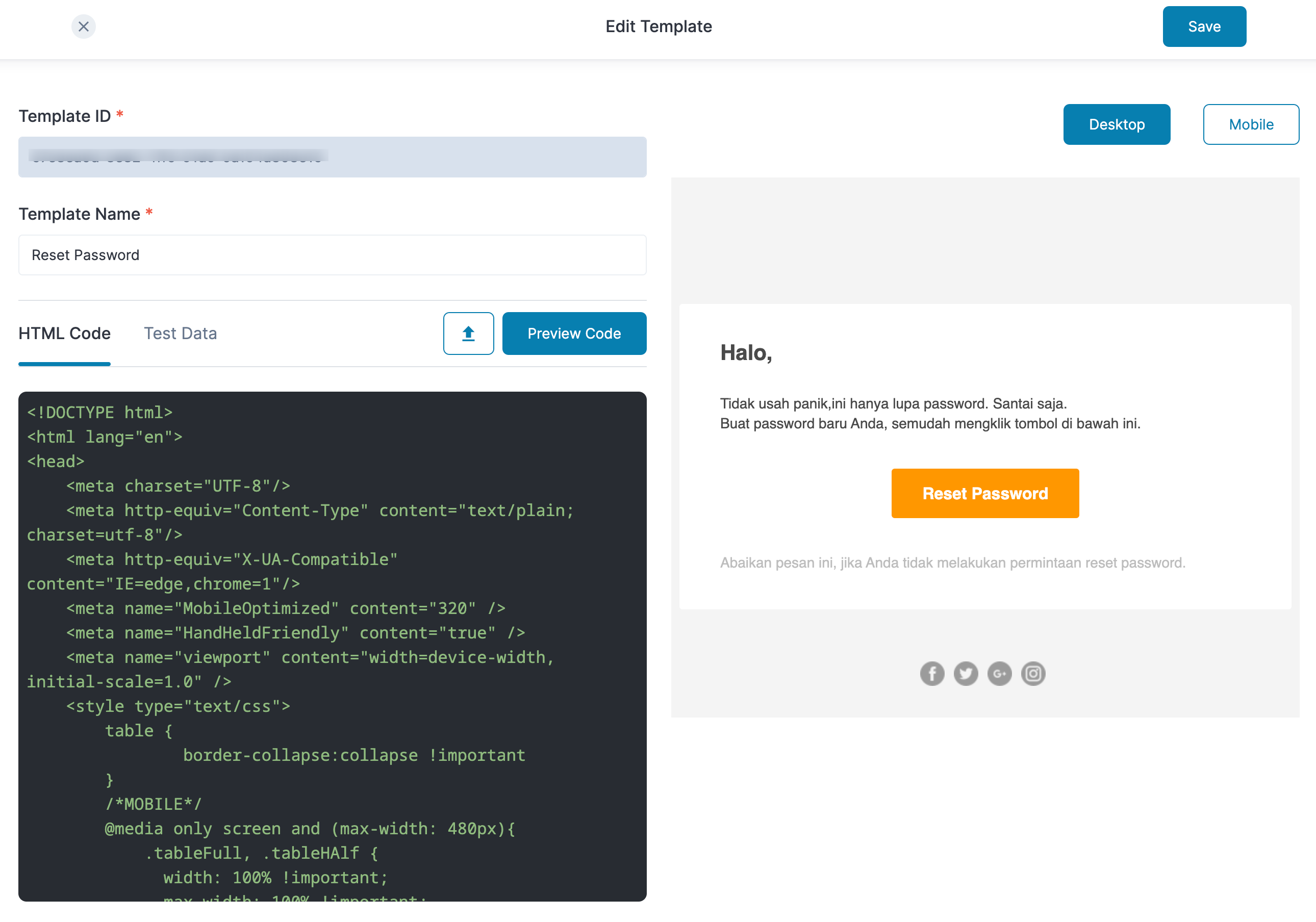
Task: Click the 'Halo,' heading in preview
Action: tap(746, 353)
